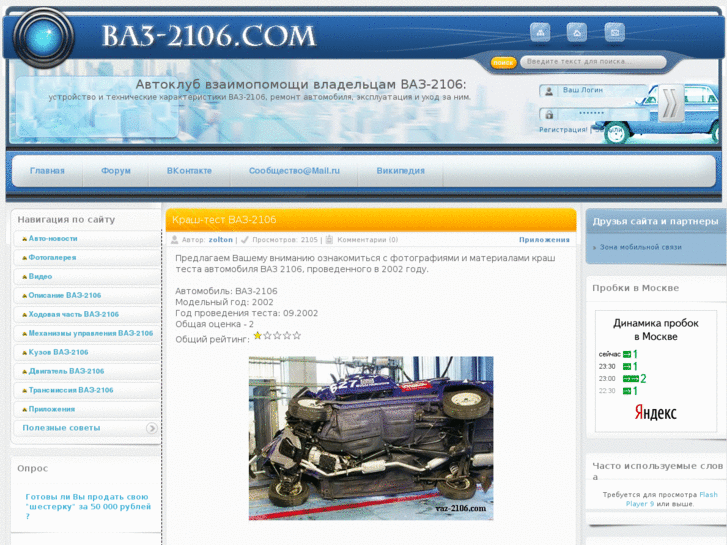727x545 pixels.
Task: Open the Регистрация link
Action: click(x=563, y=130)
